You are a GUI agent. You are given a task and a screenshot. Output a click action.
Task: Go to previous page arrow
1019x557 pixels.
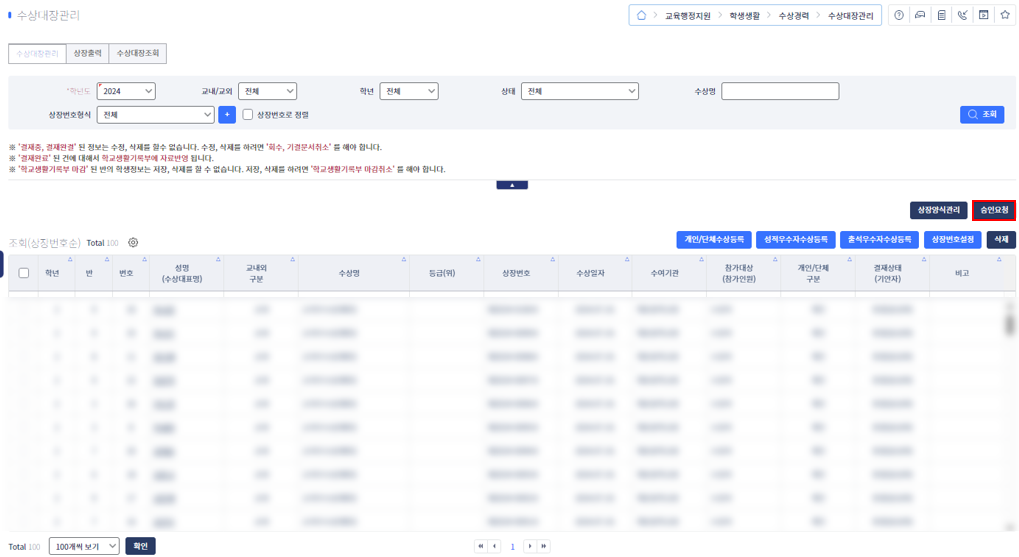coord(495,546)
